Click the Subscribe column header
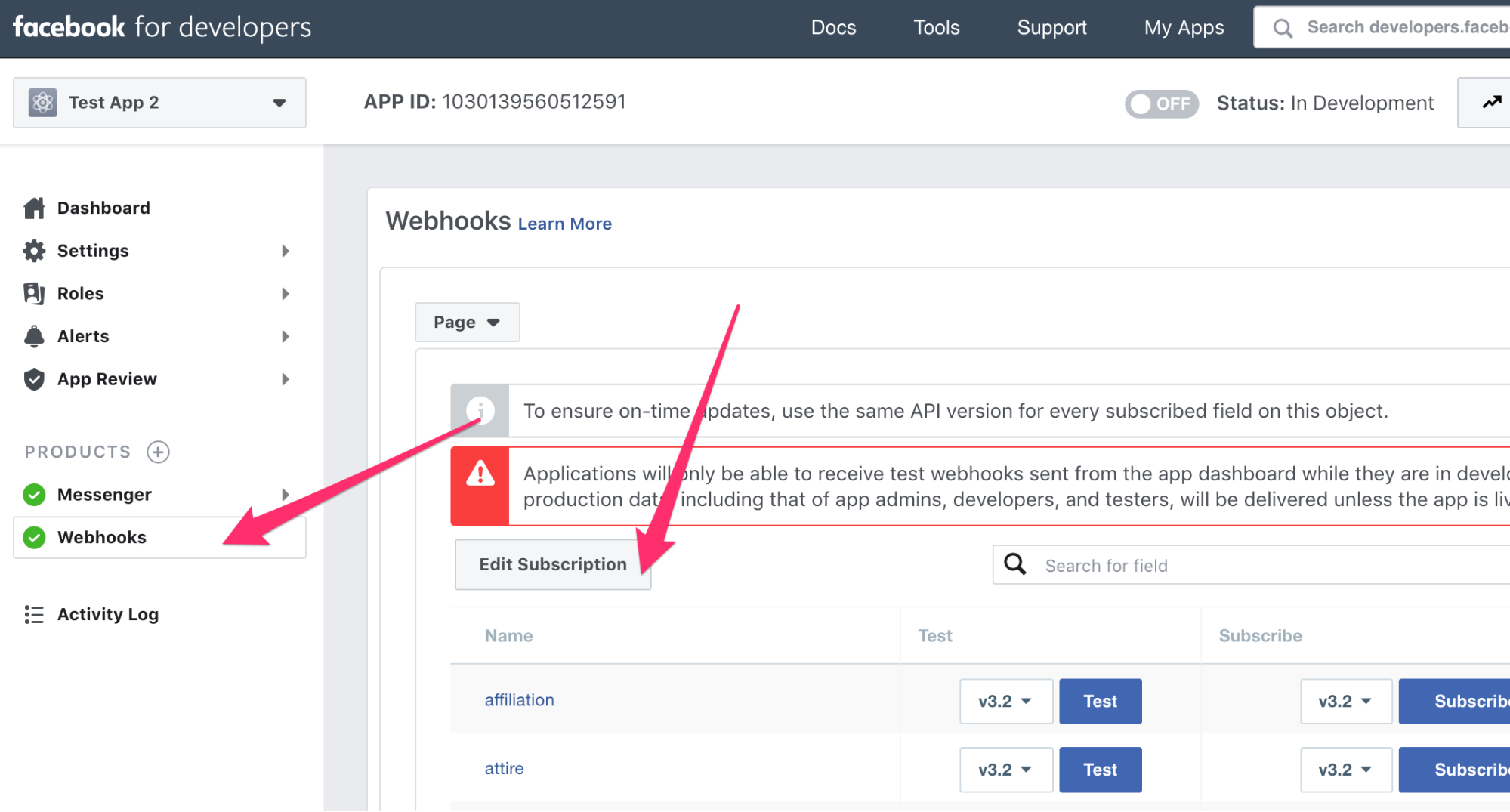Image resolution: width=1510 pixels, height=812 pixels. click(x=1260, y=636)
